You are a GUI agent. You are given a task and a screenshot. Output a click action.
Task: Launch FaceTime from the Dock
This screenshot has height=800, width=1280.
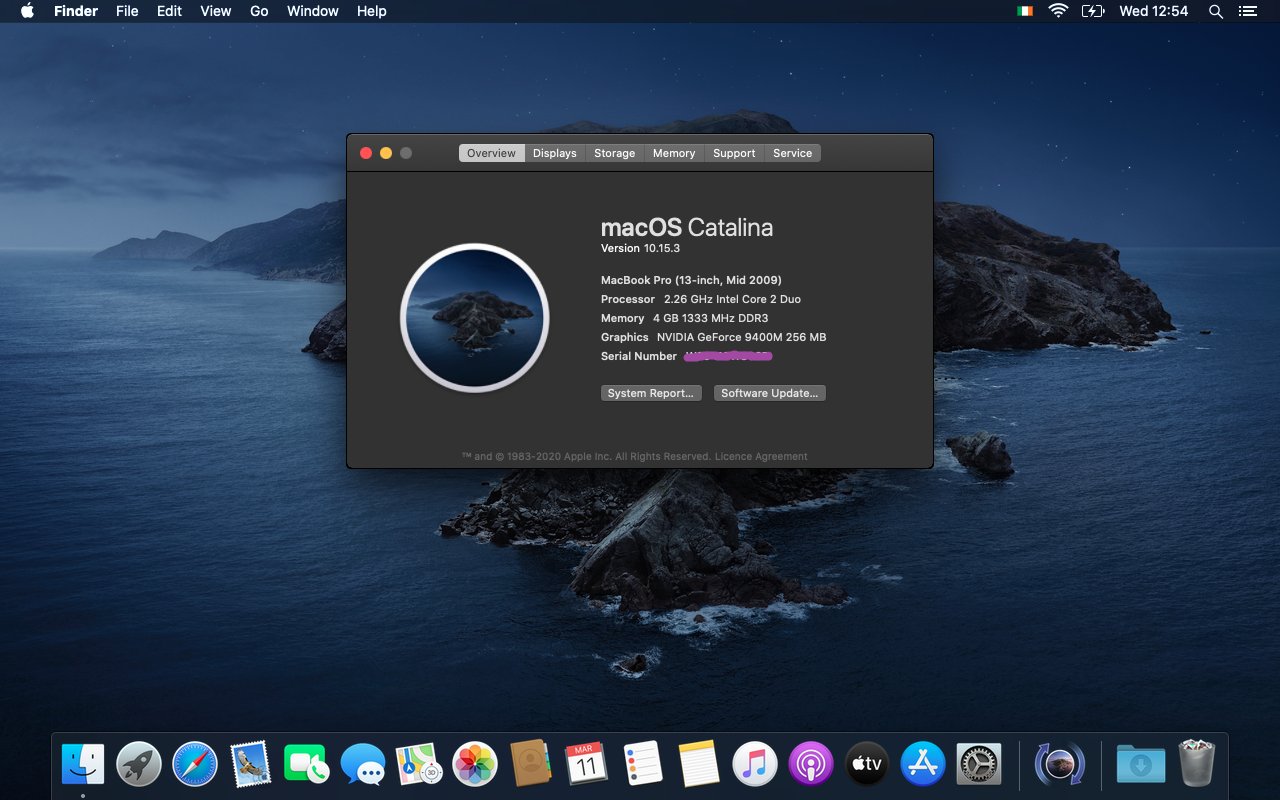point(307,765)
